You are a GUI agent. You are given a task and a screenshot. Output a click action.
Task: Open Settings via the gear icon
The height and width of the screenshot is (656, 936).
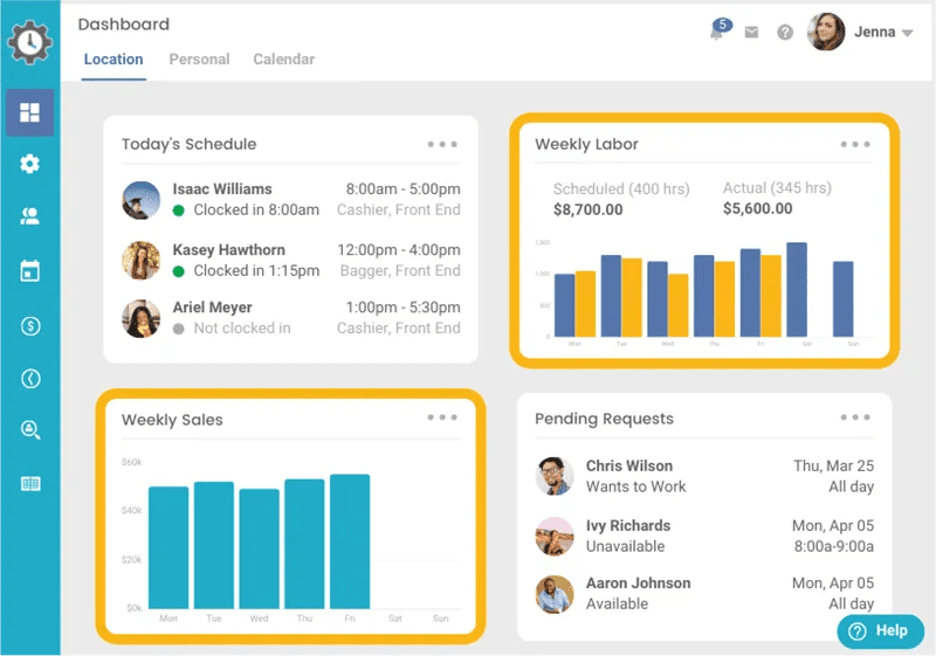pos(30,163)
